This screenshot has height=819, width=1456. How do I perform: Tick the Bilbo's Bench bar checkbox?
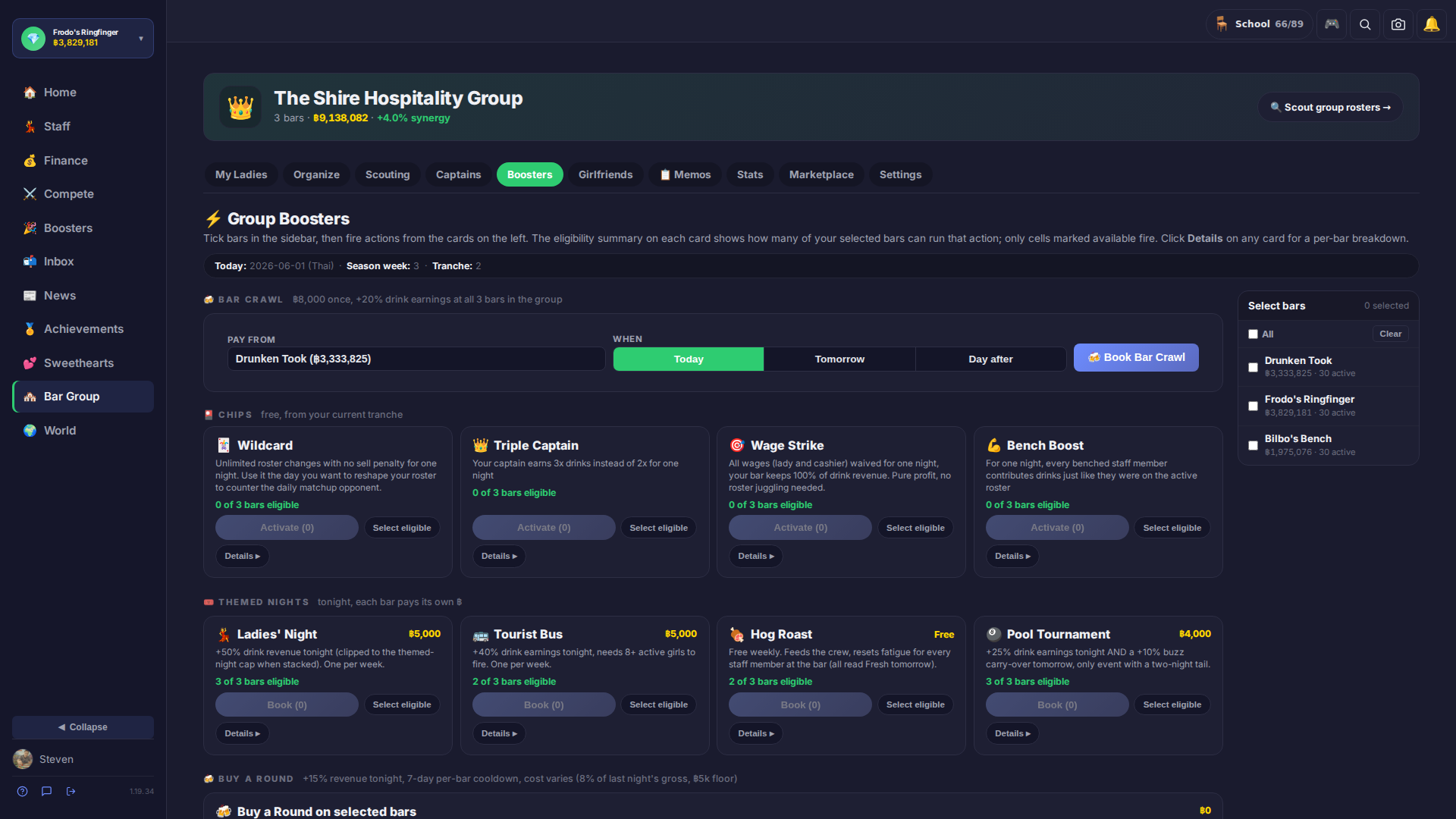coord(1253,446)
